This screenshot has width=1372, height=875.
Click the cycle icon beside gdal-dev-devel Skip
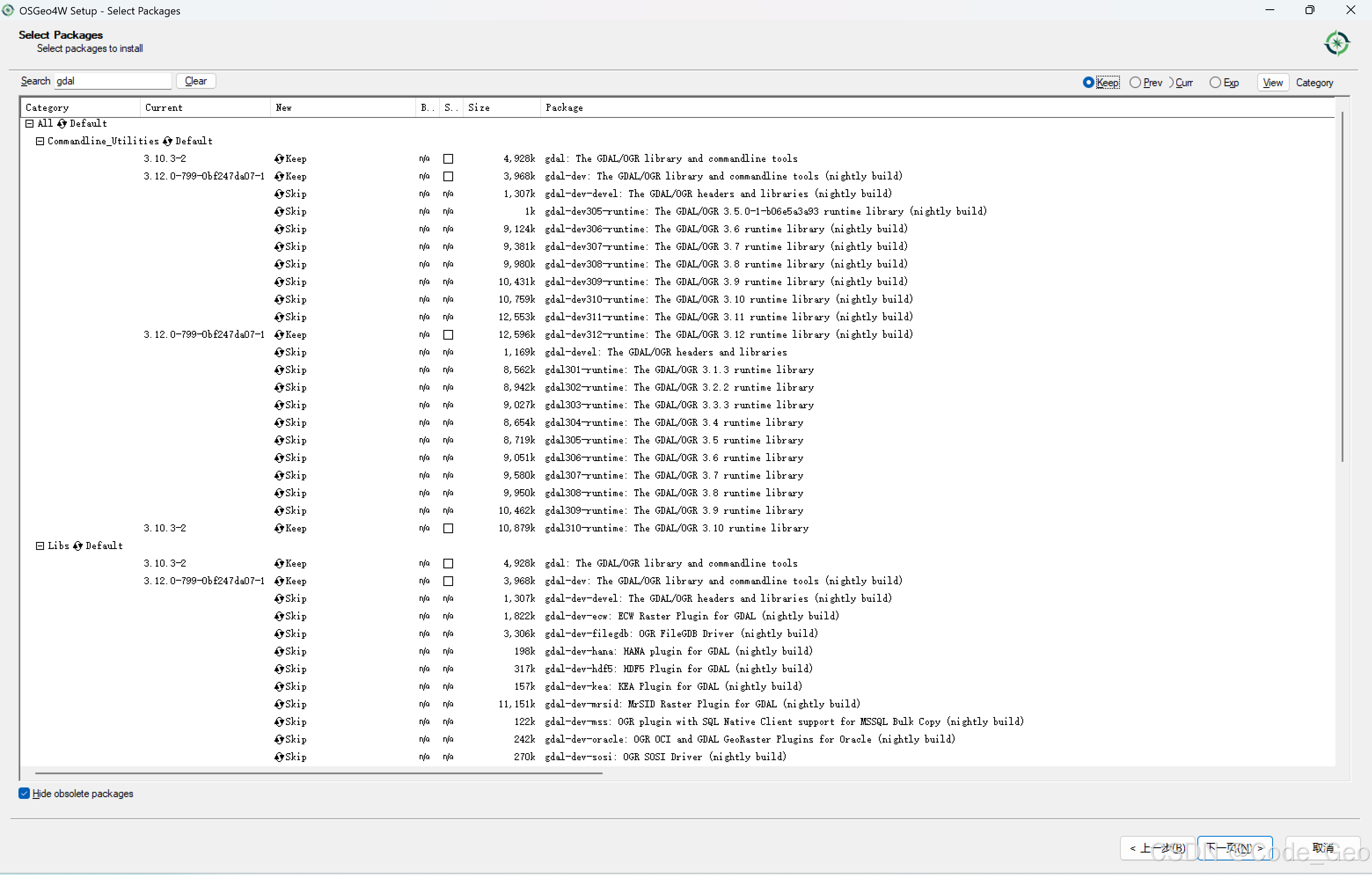pos(279,194)
